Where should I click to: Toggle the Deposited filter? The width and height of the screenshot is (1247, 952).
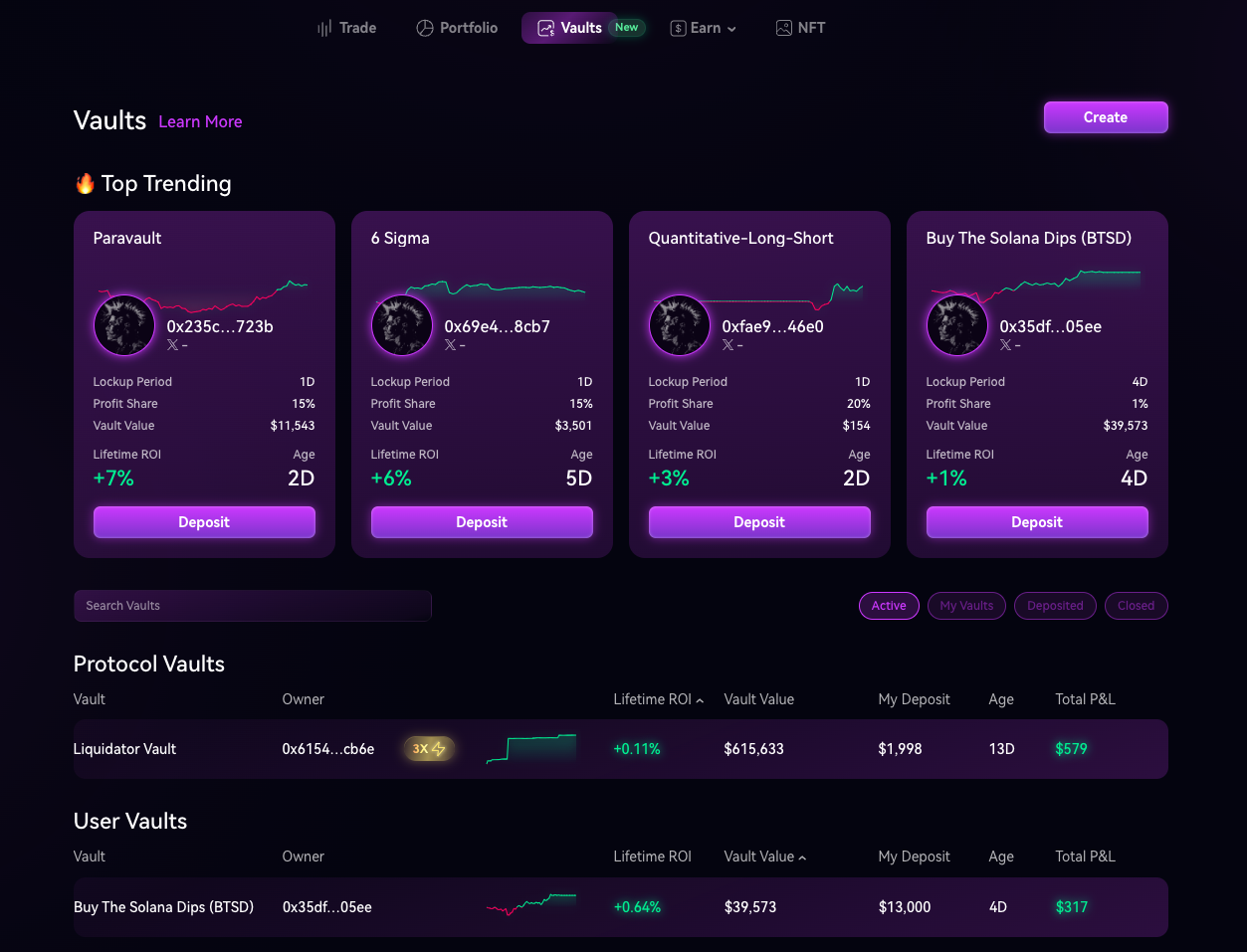tap(1055, 606)
